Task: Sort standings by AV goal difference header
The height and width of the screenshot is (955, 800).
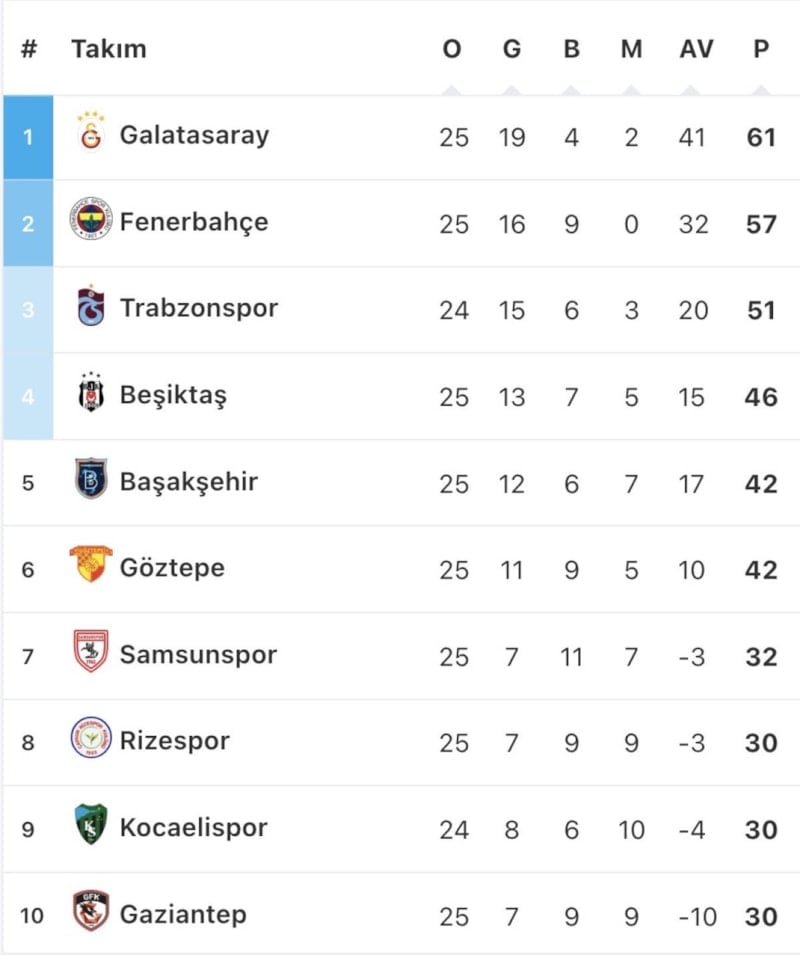Action: pos(696,49)
